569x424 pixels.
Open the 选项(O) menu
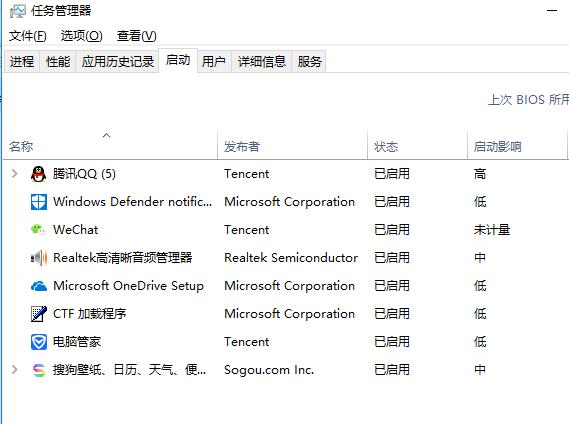click(x=82, y=36)
